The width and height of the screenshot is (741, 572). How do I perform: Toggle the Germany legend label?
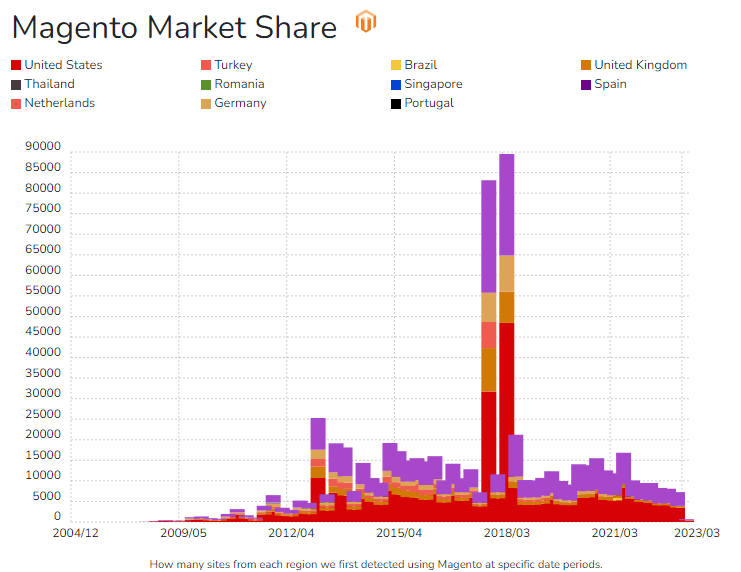tap(241, 103)
